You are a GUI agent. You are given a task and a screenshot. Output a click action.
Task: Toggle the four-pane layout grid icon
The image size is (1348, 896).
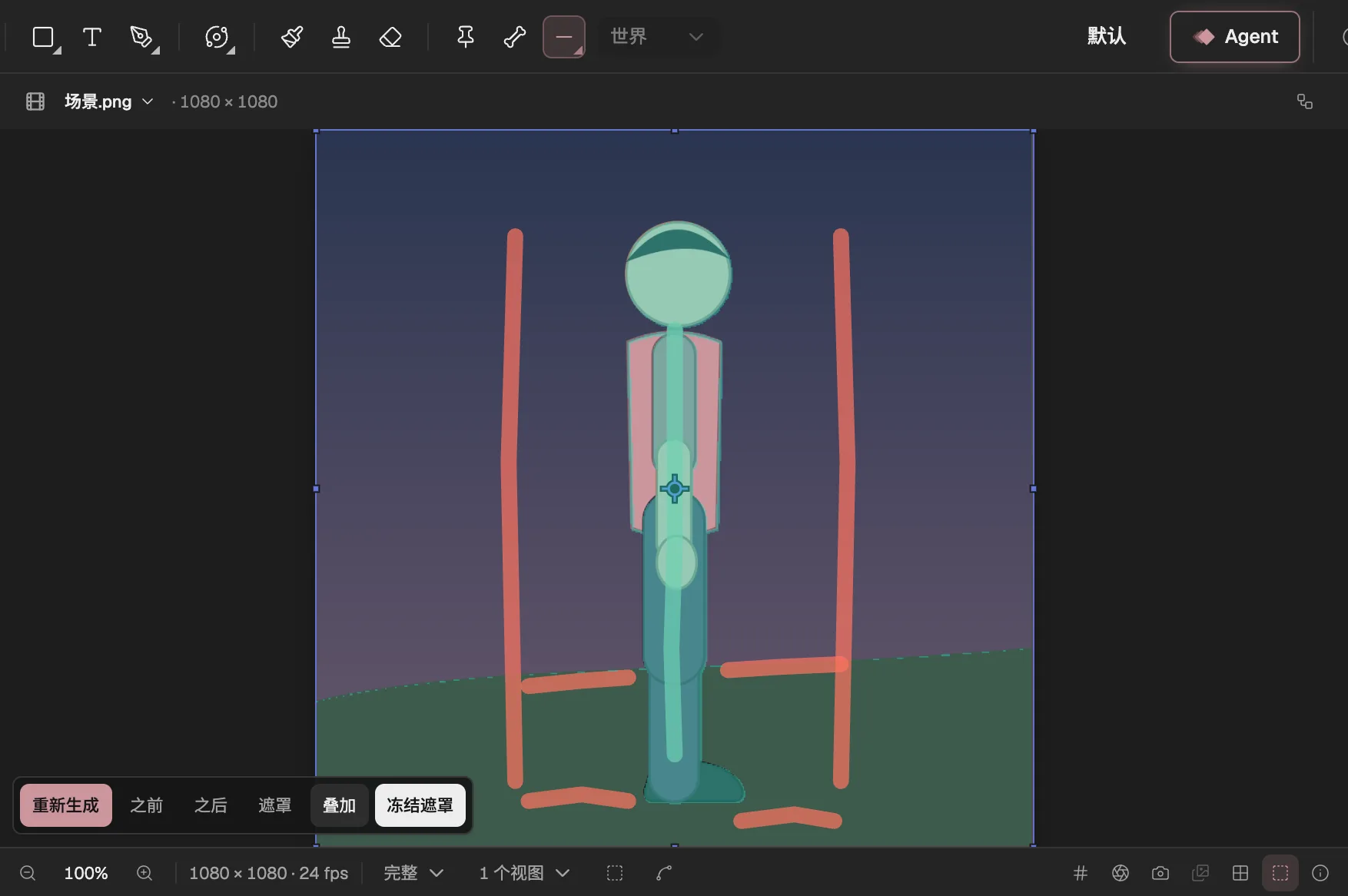click(1240, 873)
